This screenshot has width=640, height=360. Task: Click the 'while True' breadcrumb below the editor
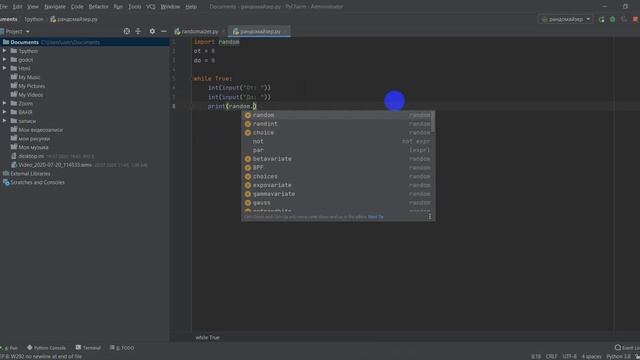point(207,338)
